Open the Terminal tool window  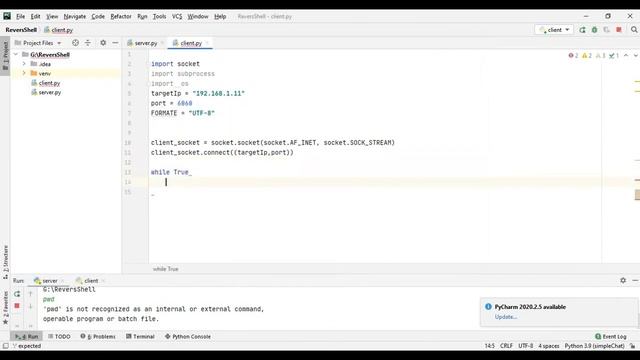[140, 336]
